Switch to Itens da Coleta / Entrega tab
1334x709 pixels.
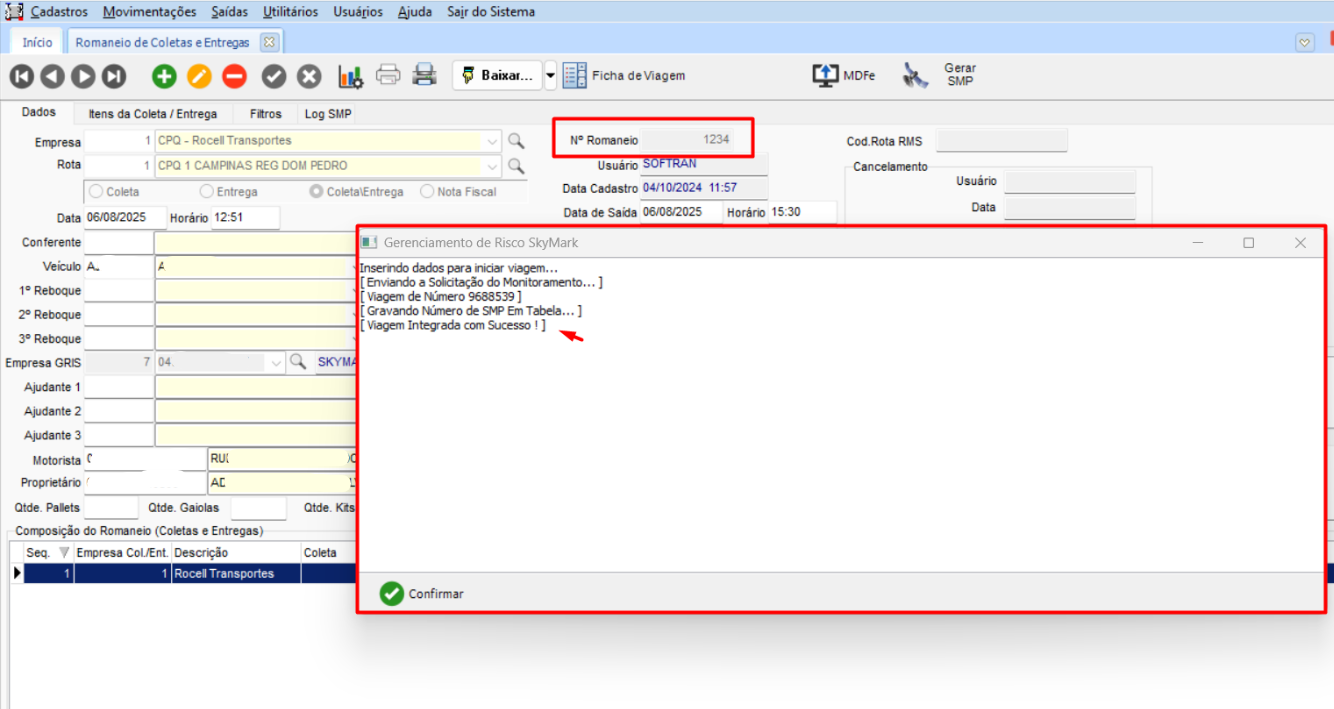point(152,114)
